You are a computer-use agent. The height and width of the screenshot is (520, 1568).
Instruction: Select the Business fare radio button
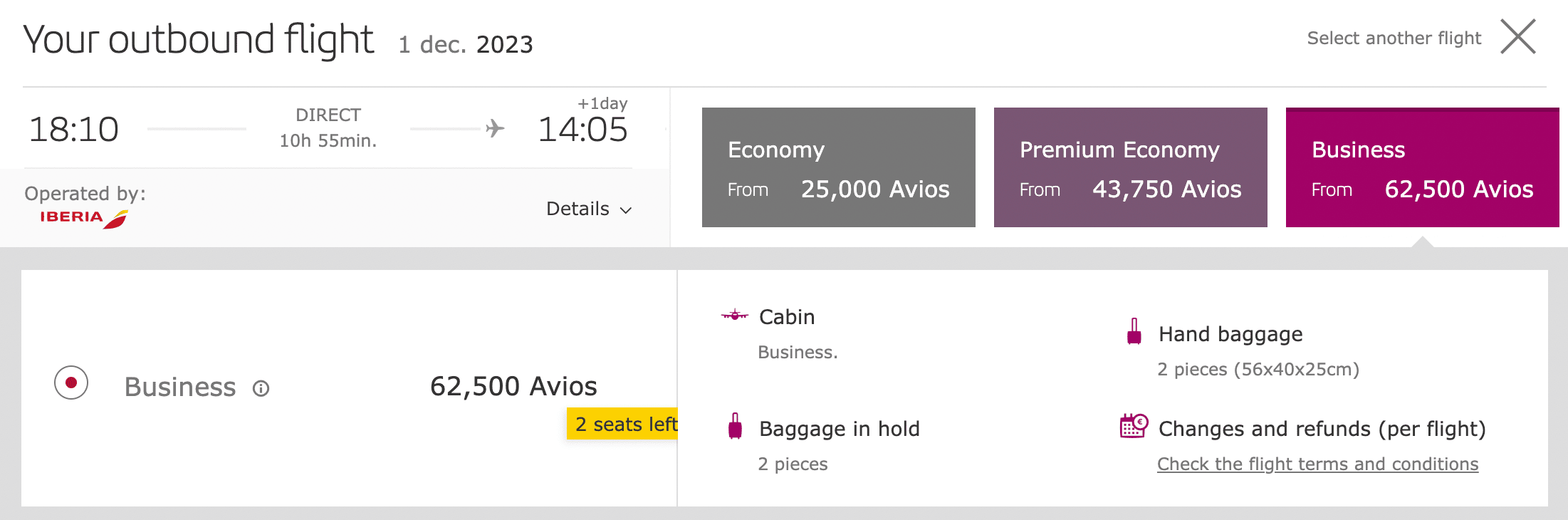click(x=71, y=383)
